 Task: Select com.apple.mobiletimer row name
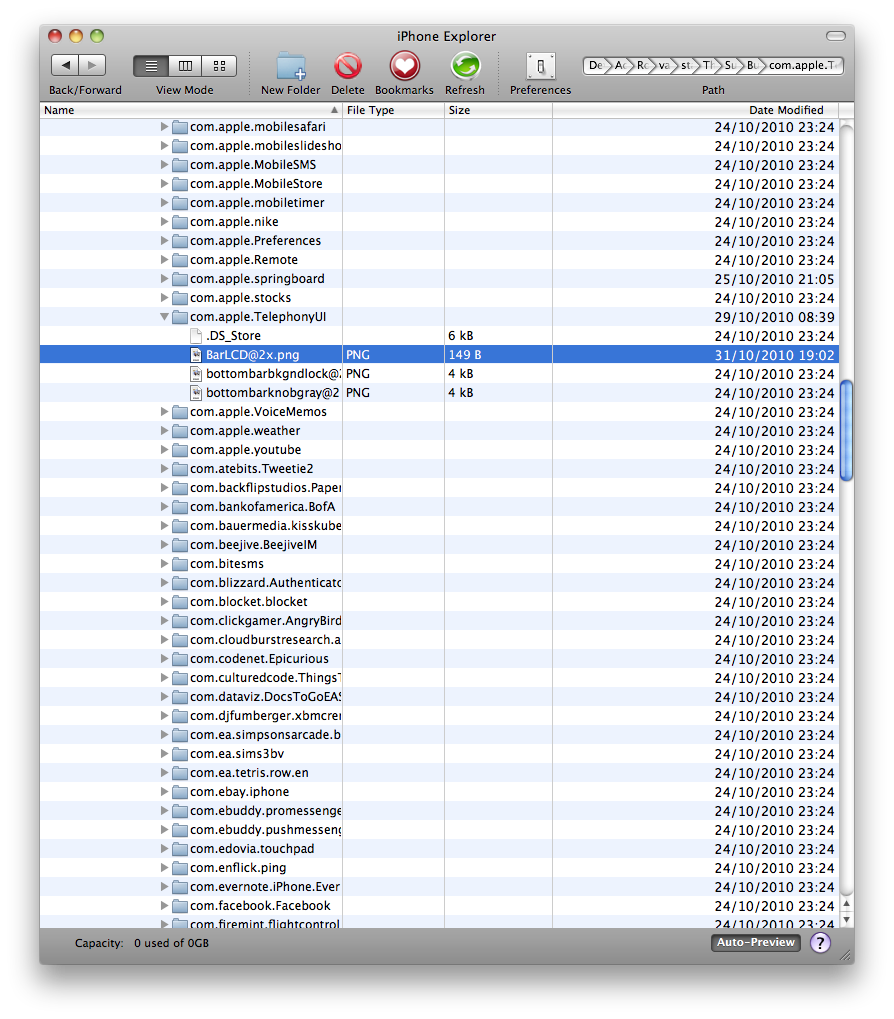coord(257,203)
